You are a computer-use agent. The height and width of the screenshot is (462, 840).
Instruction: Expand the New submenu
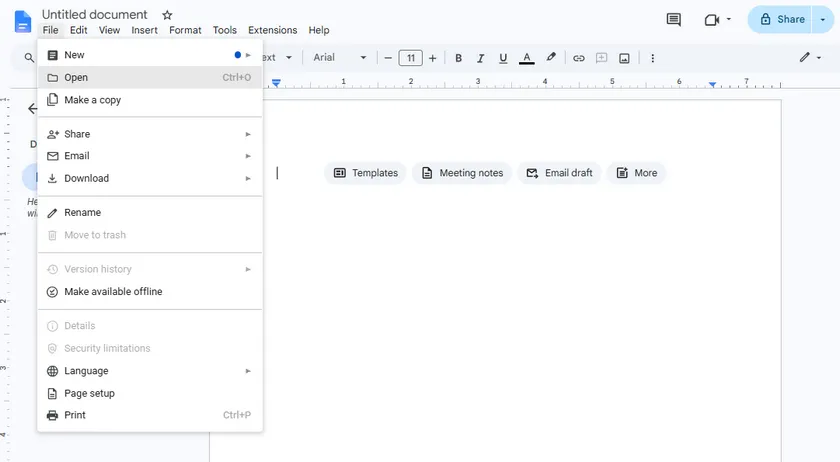coord(150,55)
